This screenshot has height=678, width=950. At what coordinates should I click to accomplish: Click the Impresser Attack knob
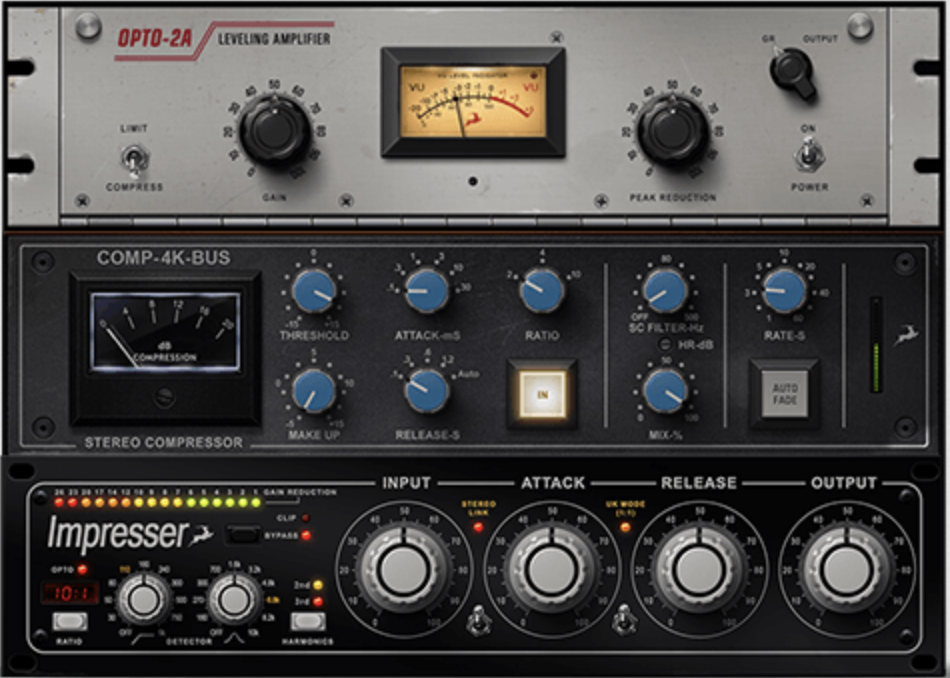point(552,570)
